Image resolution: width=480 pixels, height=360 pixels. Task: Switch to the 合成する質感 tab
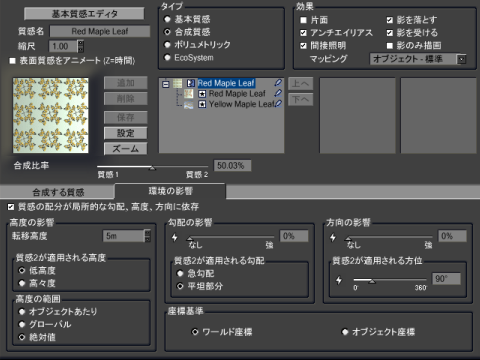[57, 192]
